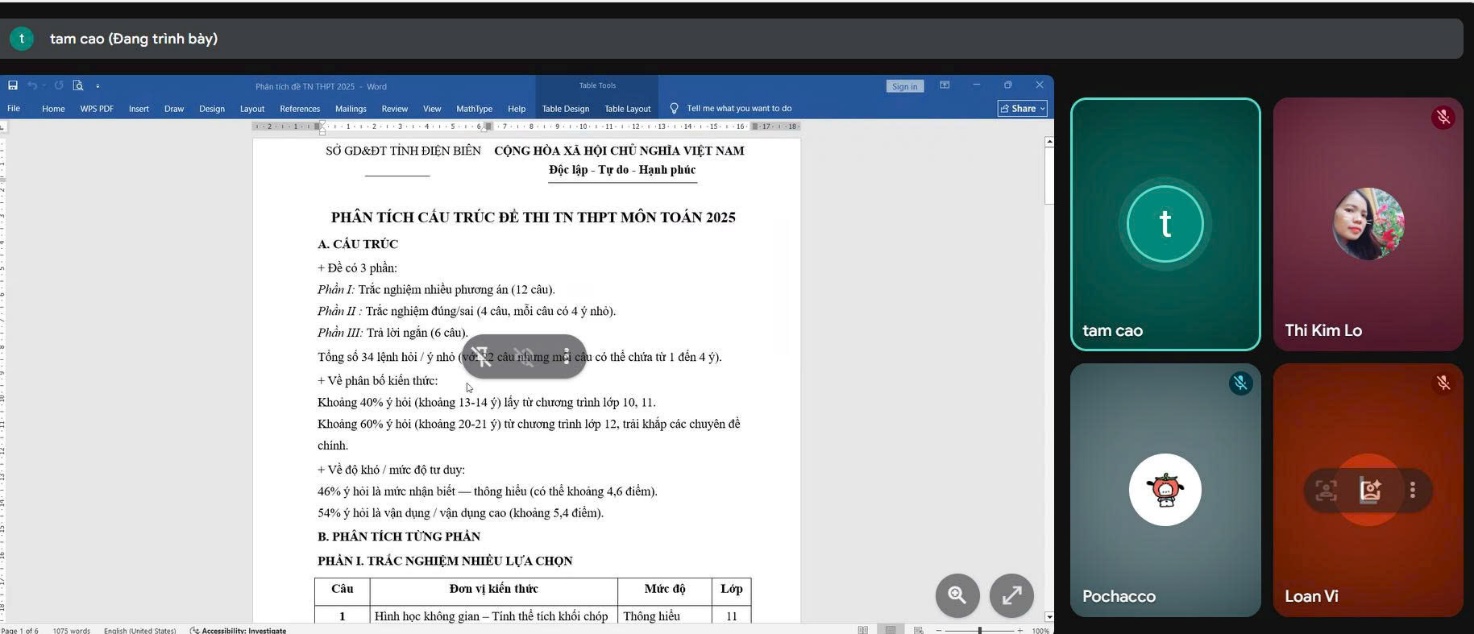
Task: Click the Print Preview icon in quick access toolbar
Action: pyautogui.click(x=77, y=86)
